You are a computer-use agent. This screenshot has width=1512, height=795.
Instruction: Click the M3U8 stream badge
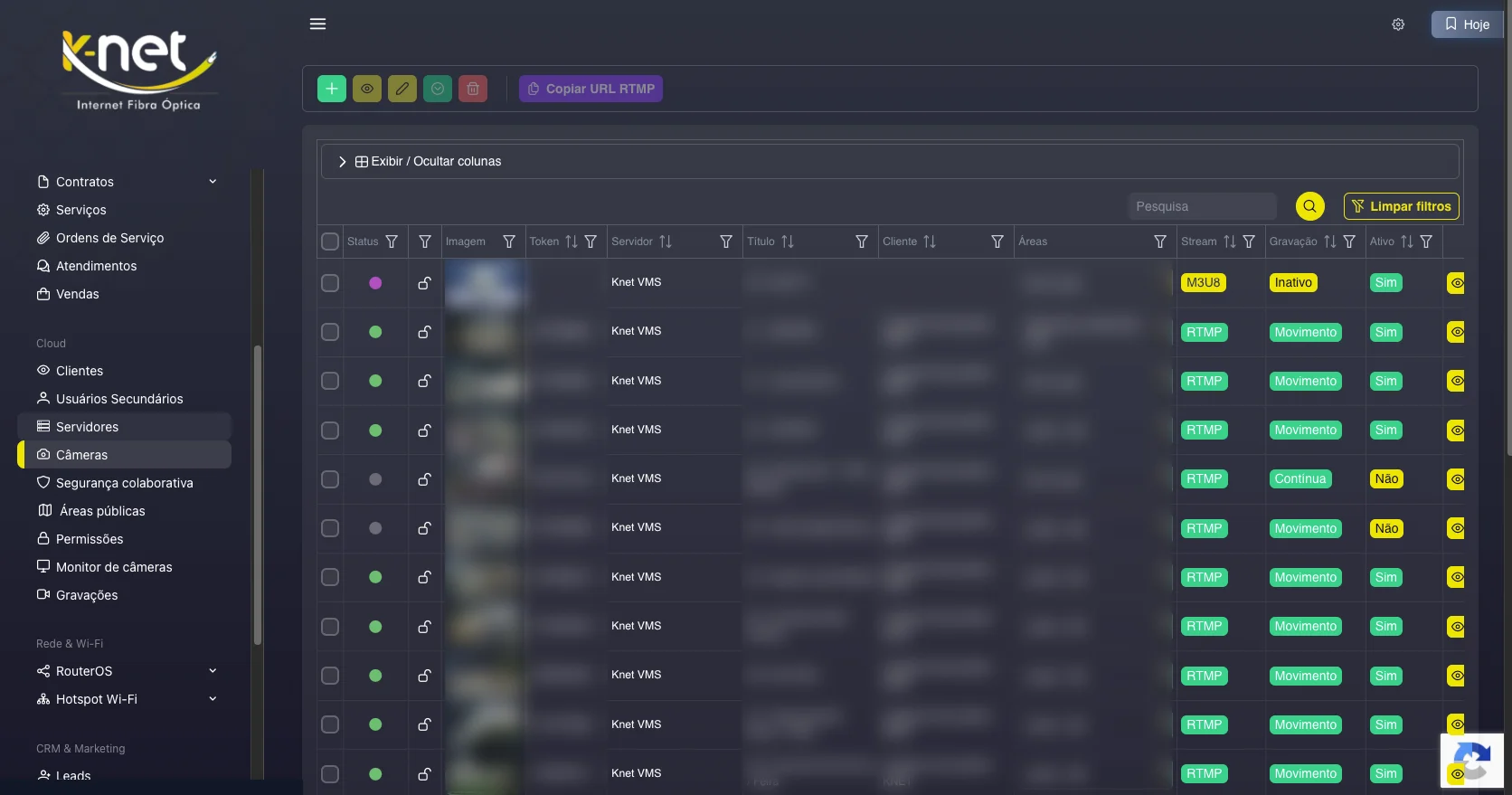tap(1204, 283)
